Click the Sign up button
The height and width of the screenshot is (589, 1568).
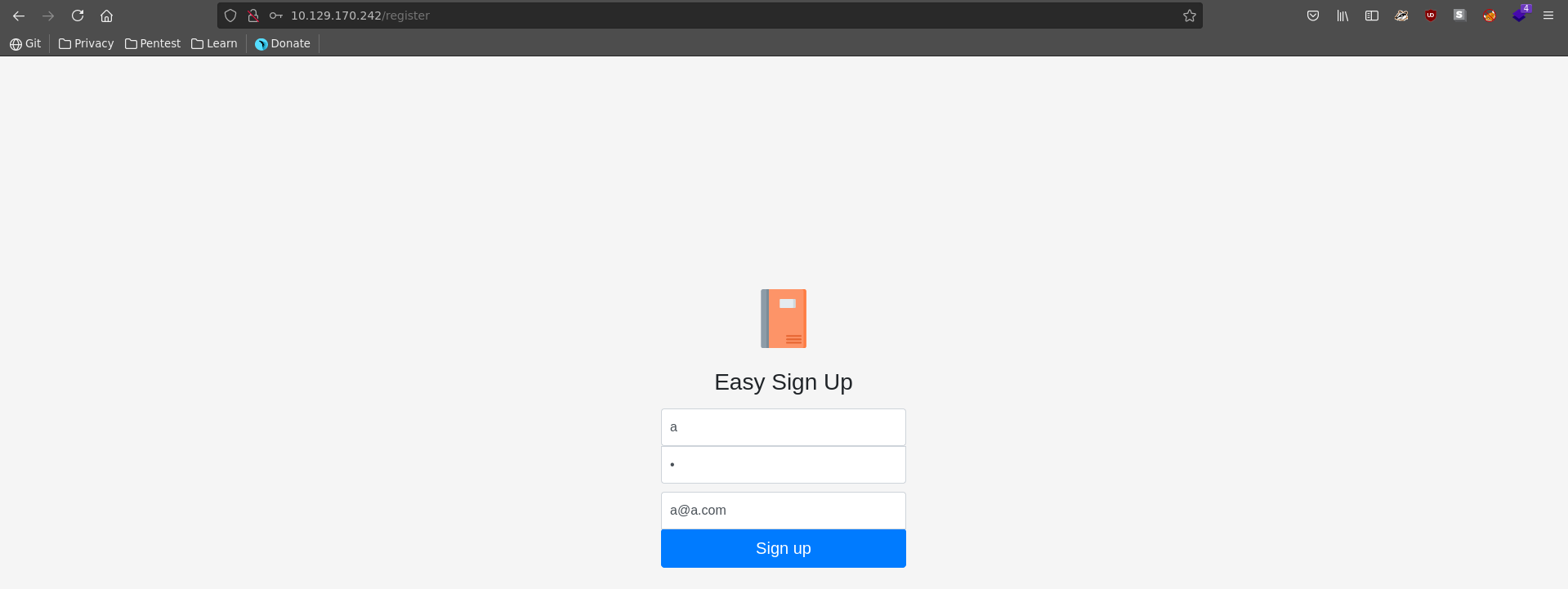click(784, 548)
